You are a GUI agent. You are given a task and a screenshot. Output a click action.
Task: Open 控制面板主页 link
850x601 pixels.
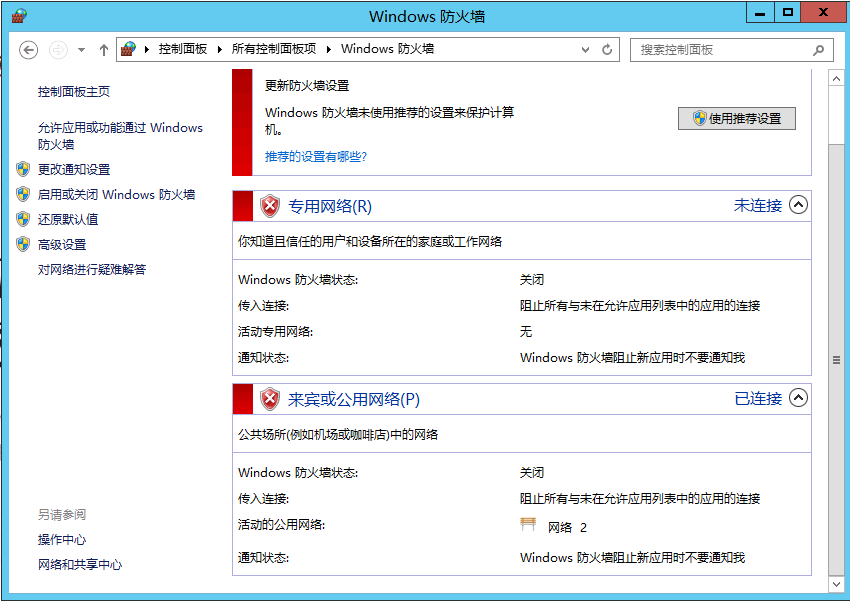[74, 92]
